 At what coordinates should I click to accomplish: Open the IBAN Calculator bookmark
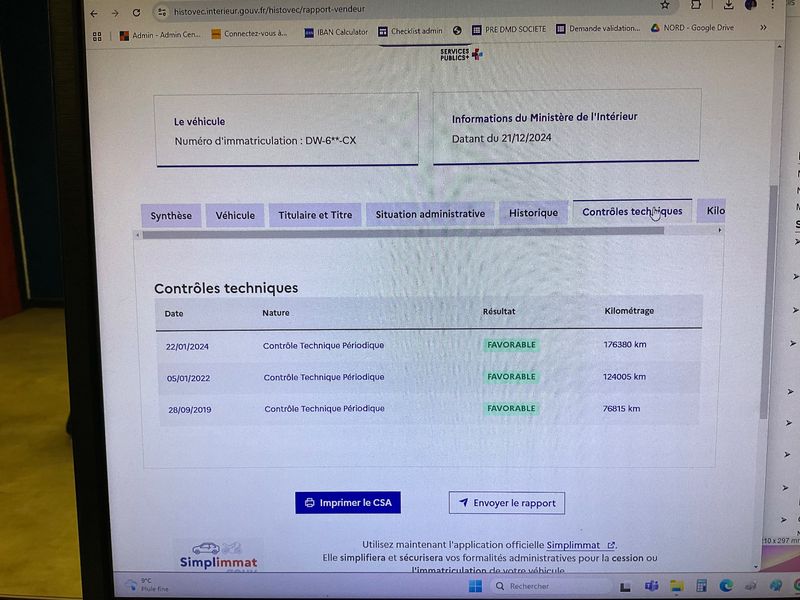pyautogui.click(x=336, y=32)
